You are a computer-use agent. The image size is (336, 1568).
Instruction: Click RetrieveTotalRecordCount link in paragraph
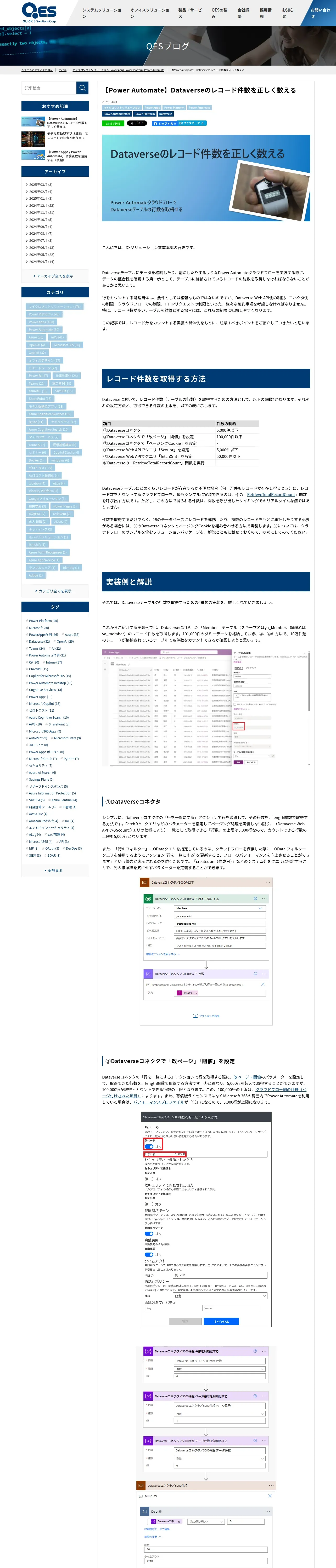pyautogui.click(x=271, y=494)
